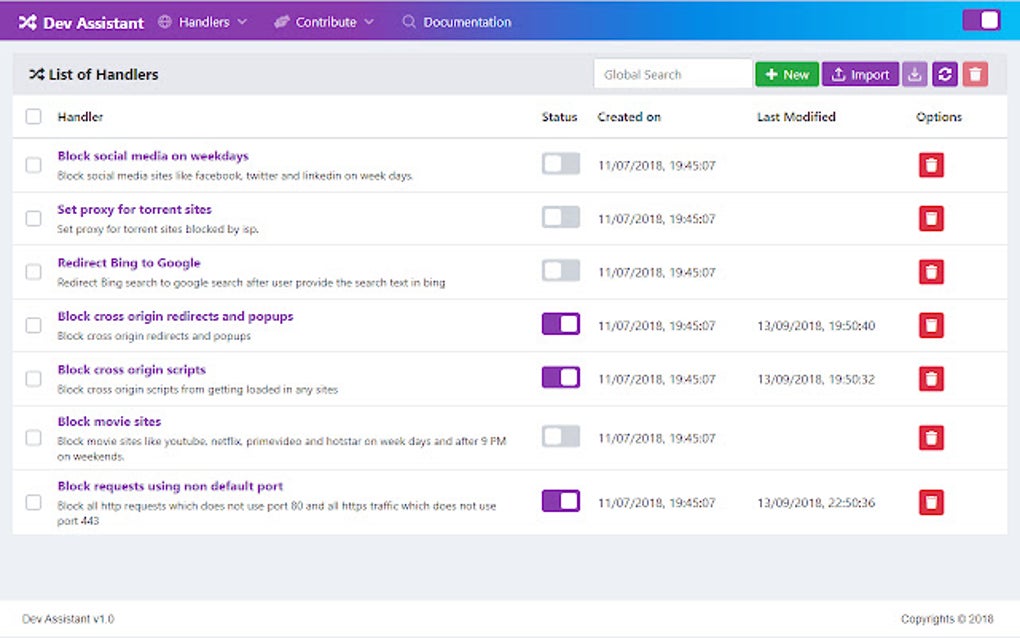Screen dimensions: 1020x638
Task: Click the Options column header
Action: tap(939, 116)
